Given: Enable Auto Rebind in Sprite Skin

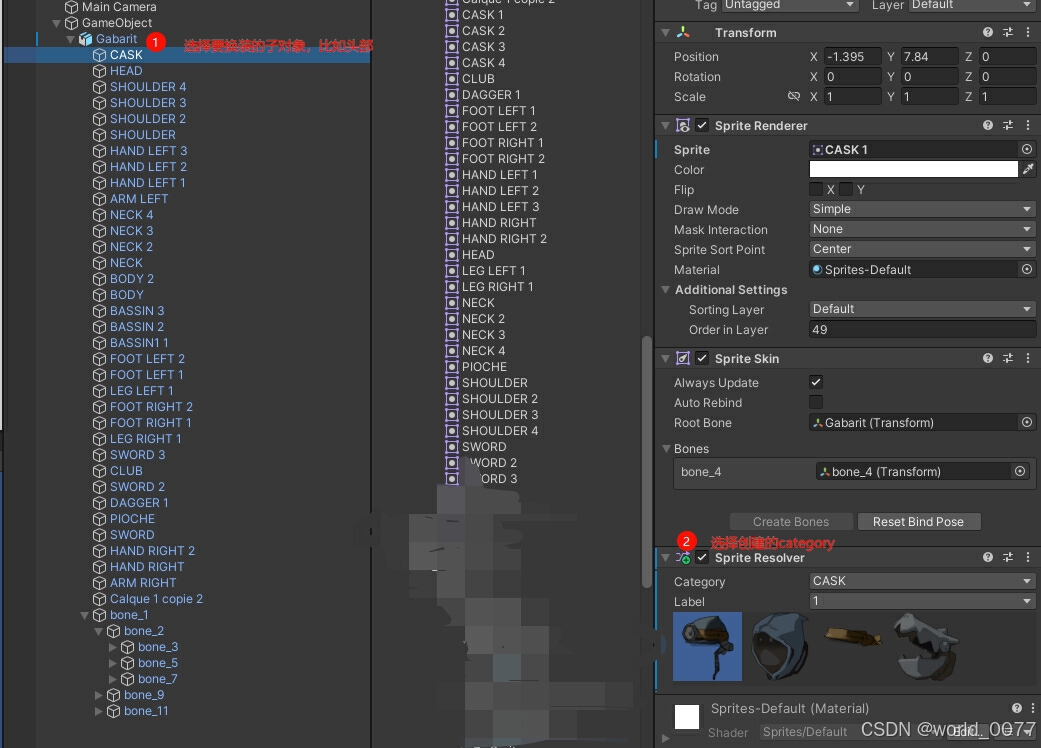Looking at the screenshot, I should click(x=816, y=402).
